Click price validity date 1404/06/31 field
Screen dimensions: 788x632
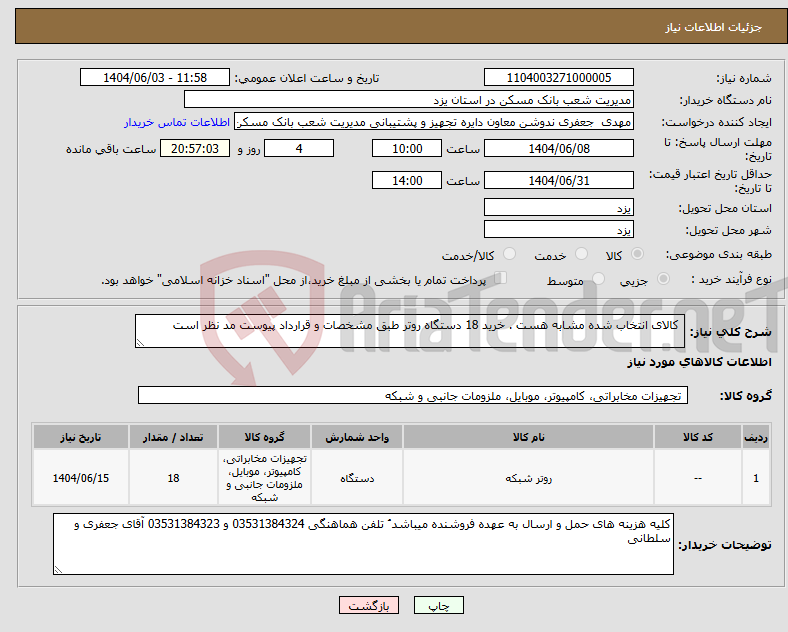pos(559,180)
